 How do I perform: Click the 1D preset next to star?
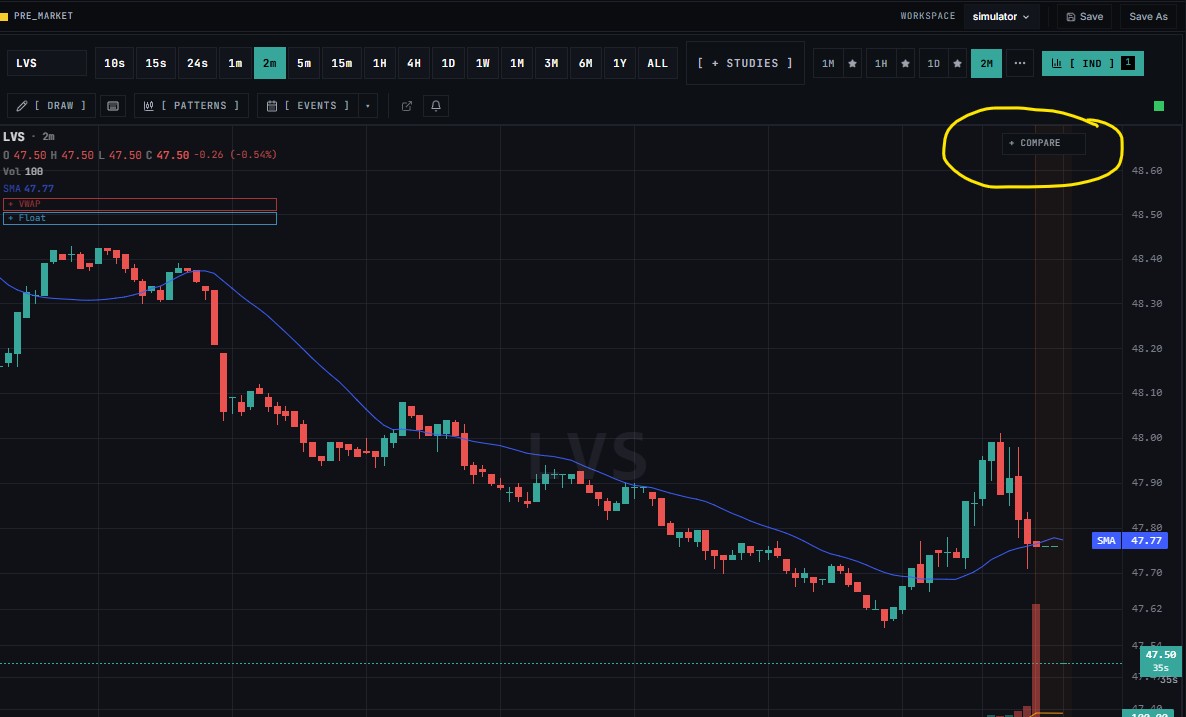[933, 64]
